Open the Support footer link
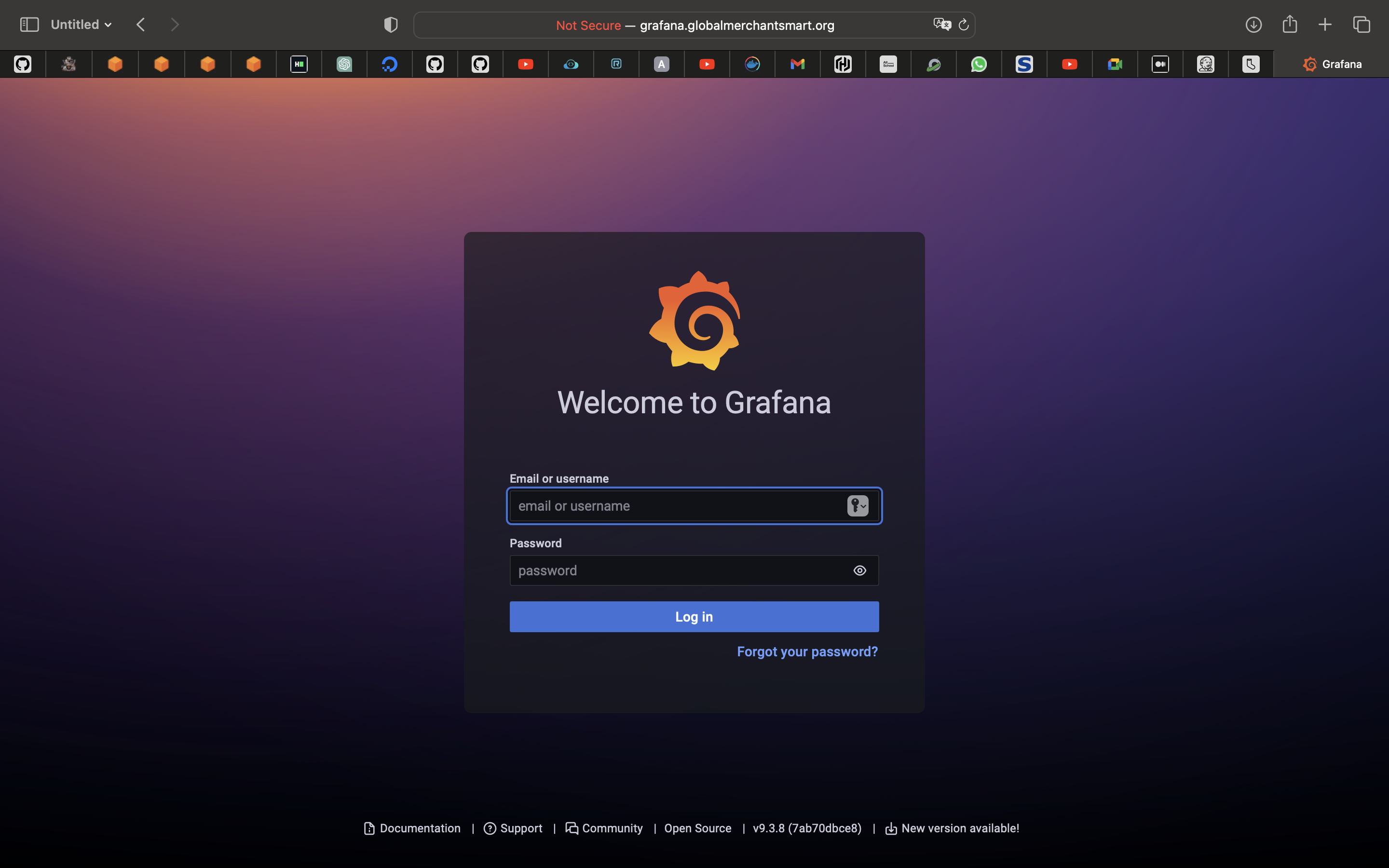The width and height of the screenshot is (1389, 868). point(513,828)
